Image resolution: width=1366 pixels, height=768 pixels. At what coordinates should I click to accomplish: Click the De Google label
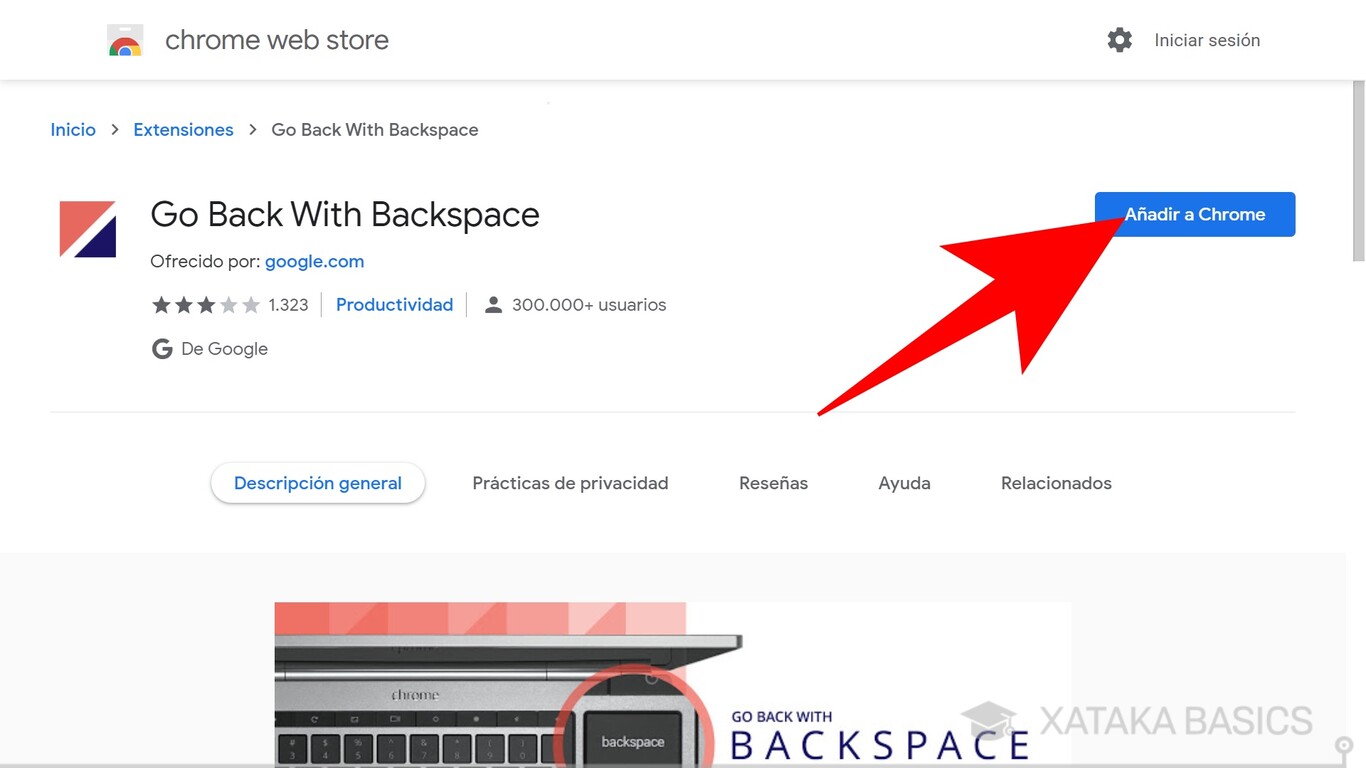point(224,349)
